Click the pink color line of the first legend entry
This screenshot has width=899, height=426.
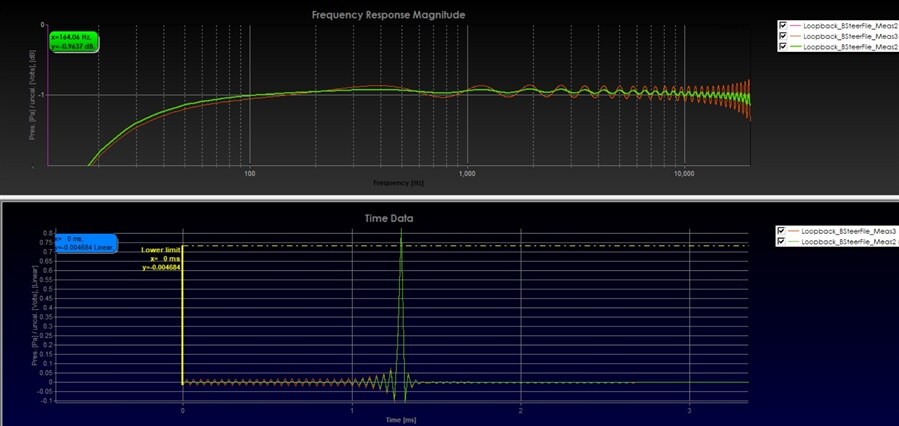[x=795, y=26]
